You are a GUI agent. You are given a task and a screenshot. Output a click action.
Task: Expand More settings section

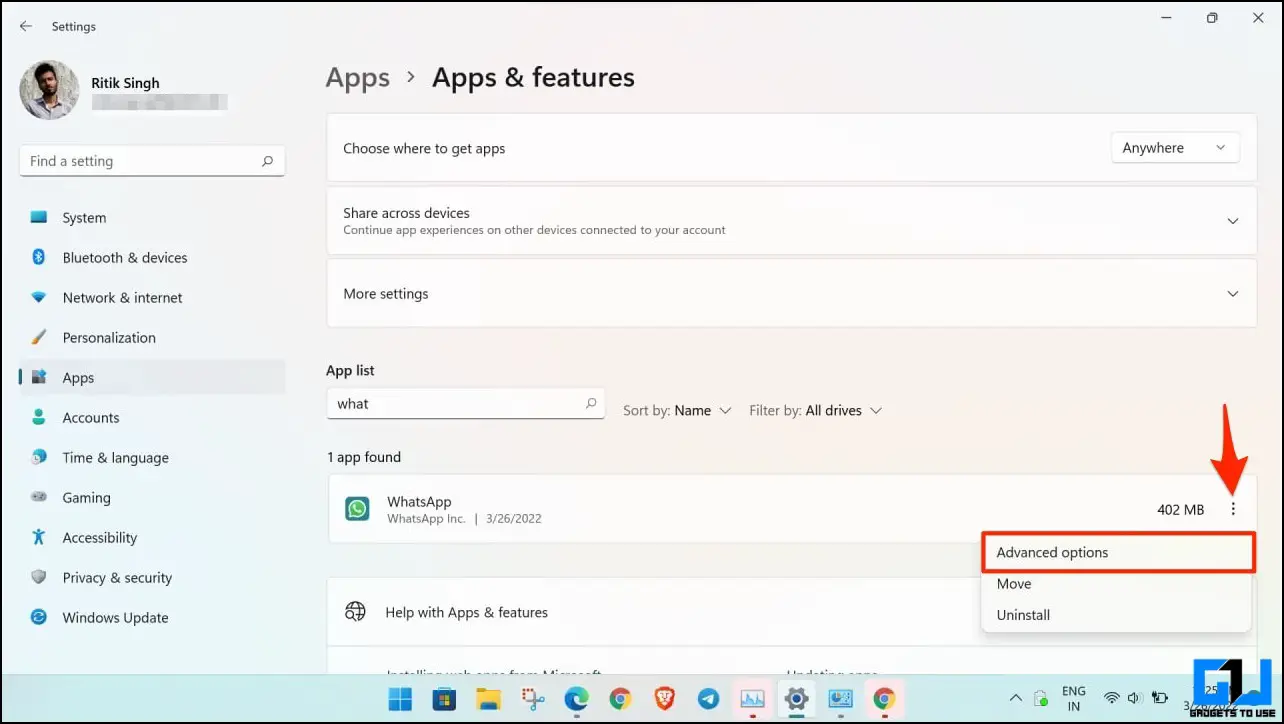(x=792, y=294)
